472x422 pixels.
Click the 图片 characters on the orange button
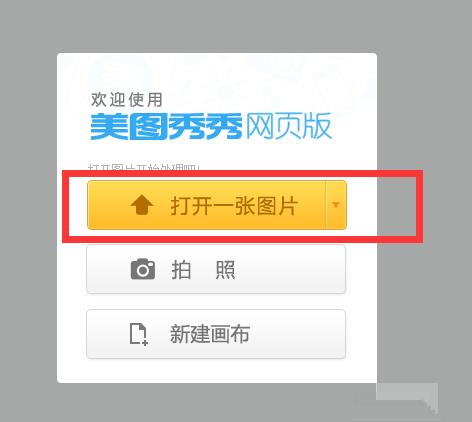(276, 206)
